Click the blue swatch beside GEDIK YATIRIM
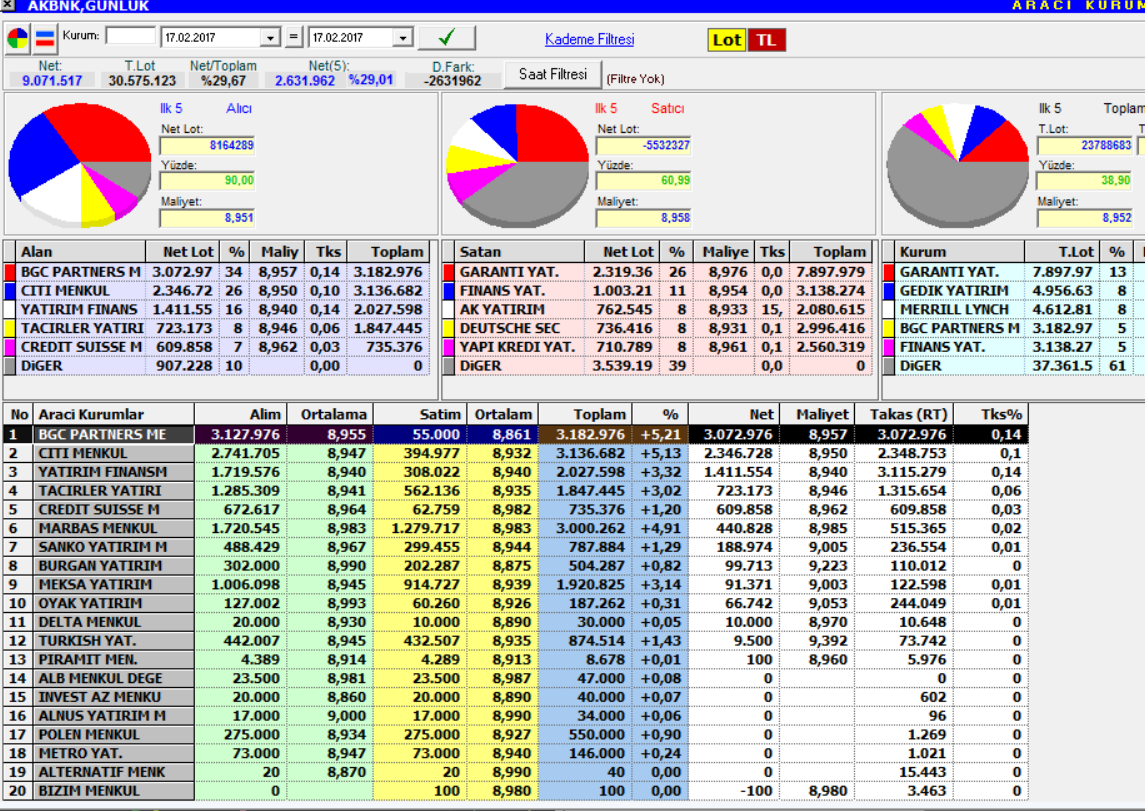Screen dimensions: 1145x811 click(x=889, y=291)
